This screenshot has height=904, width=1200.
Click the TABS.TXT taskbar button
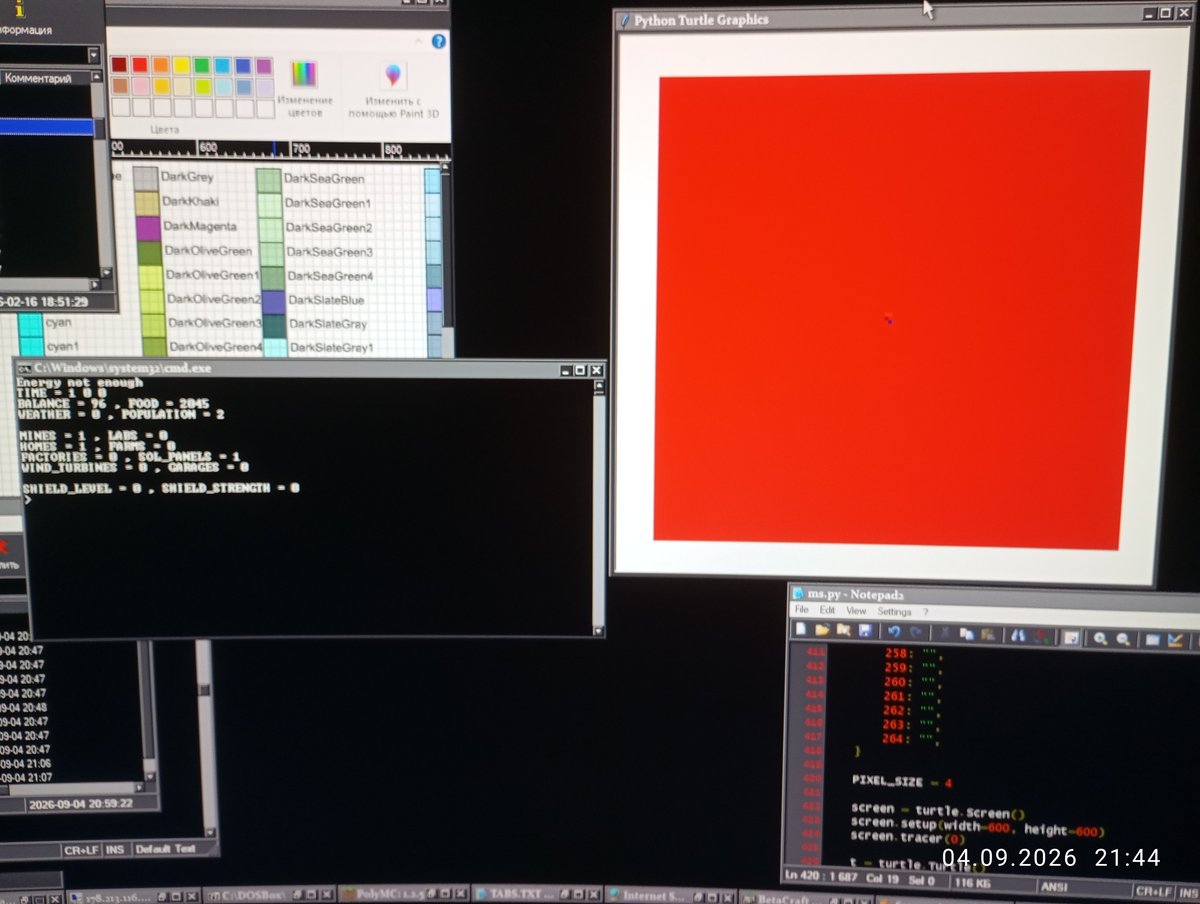(538, 895)
